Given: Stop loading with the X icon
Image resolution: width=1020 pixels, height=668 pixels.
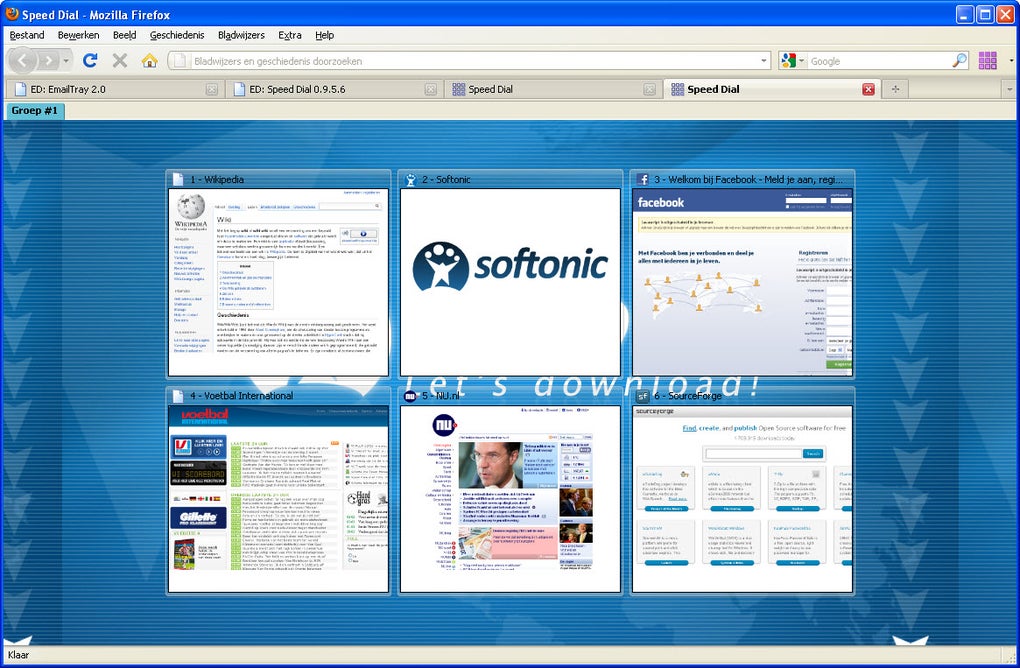Looking at the screenshot, I should pyautogui.click(x=120, y=60).
